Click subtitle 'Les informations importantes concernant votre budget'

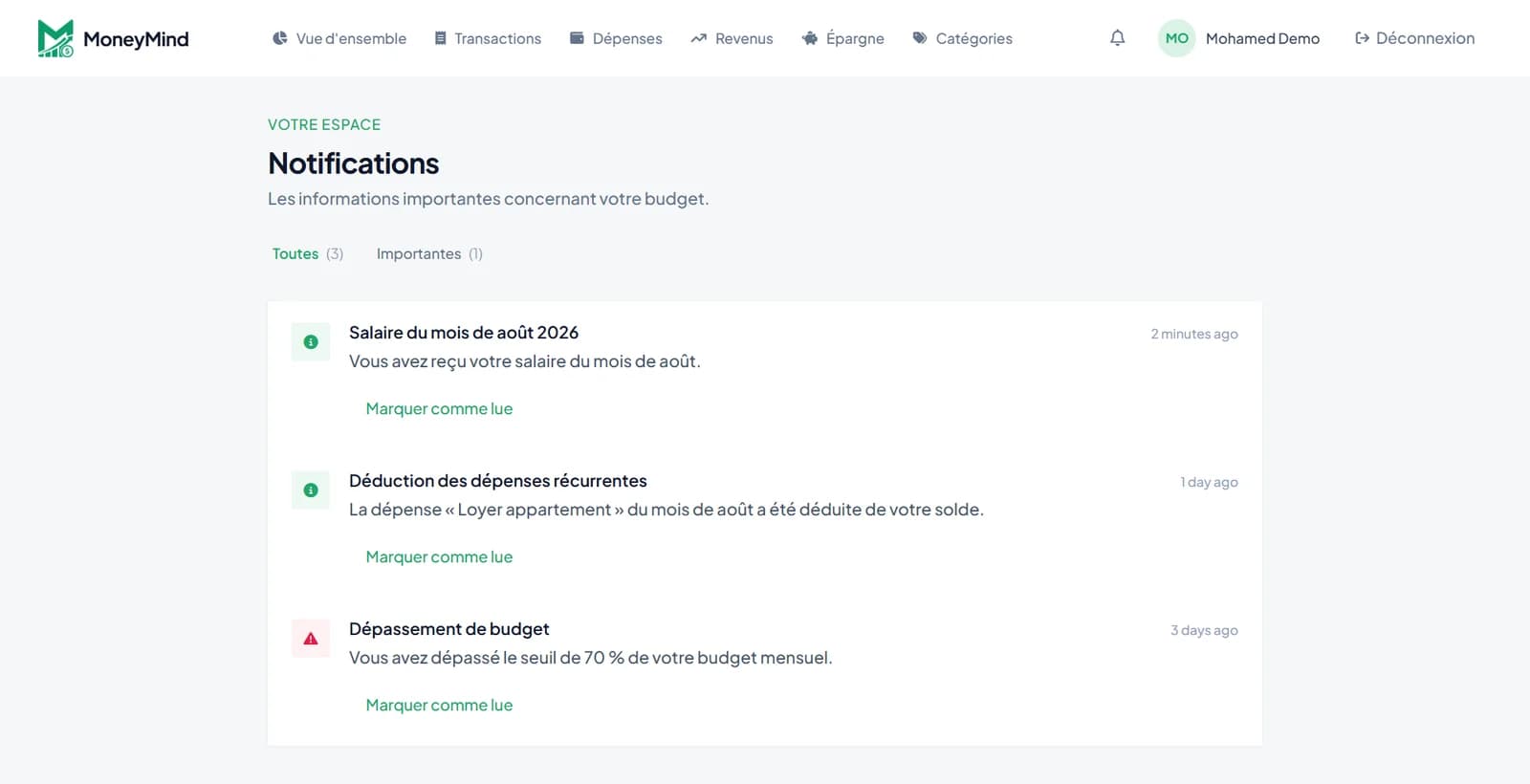488,199
